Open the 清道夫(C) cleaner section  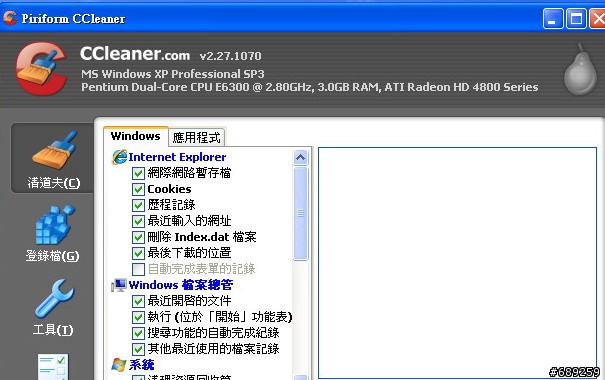[x=52, y=158]
